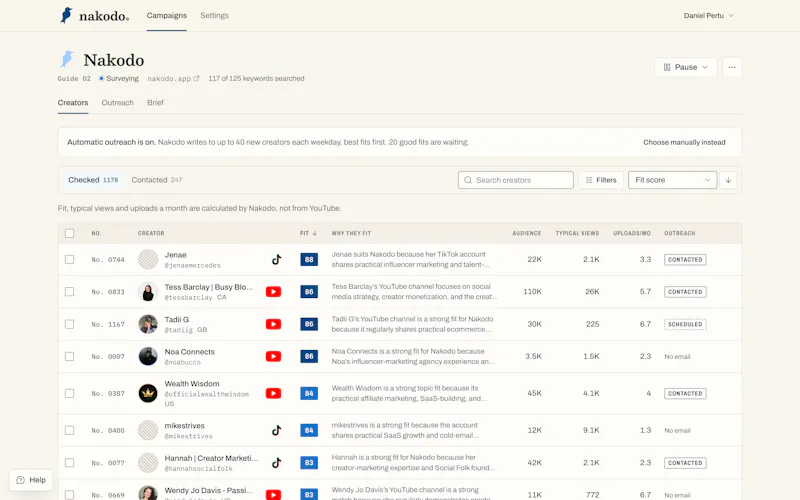Click Choose manually instead
Viewport: 800px width, 500px height.
(x=684, y=142)
